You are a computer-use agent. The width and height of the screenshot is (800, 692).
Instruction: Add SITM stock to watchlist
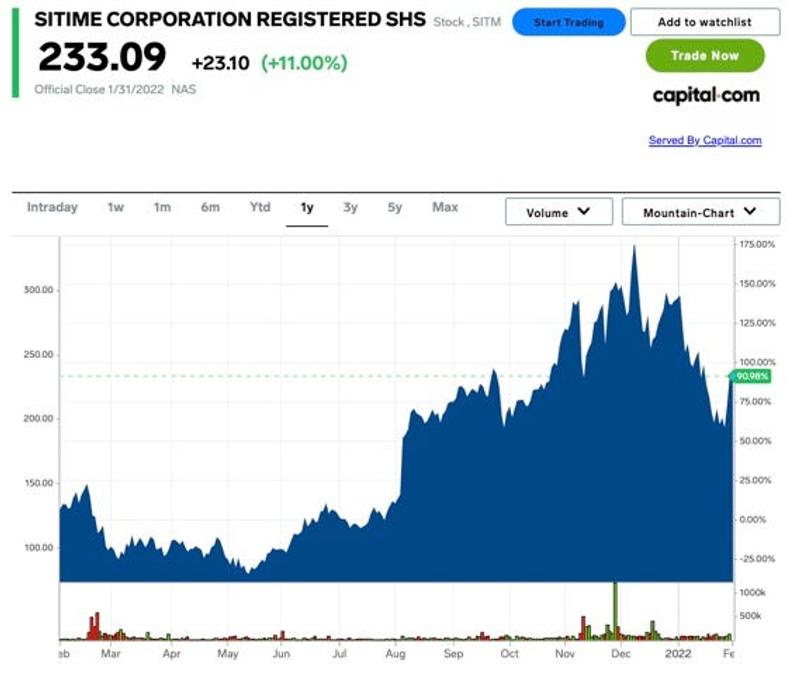[705, 22]
